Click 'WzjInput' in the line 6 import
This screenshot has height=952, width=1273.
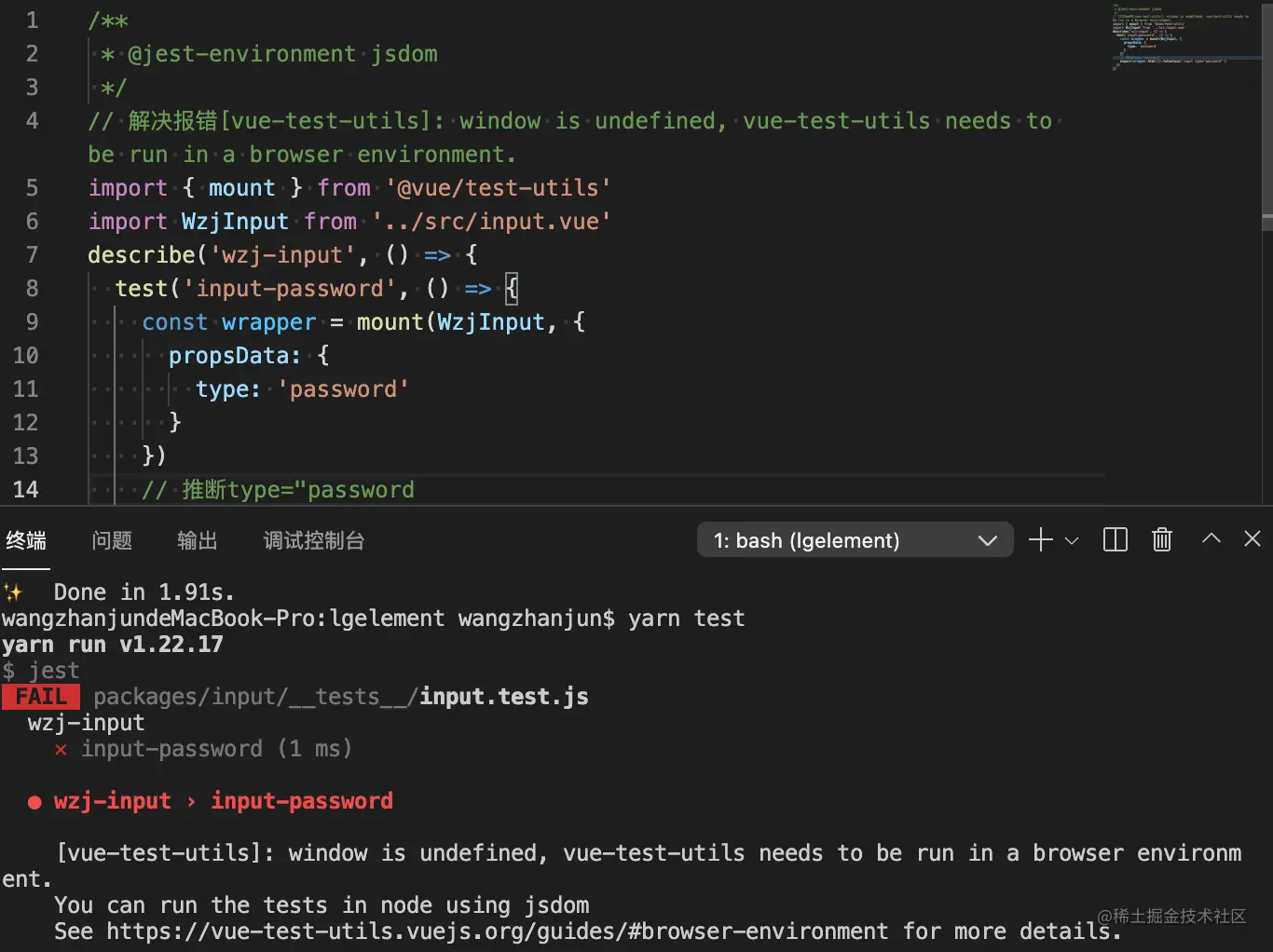pos(235,222)
